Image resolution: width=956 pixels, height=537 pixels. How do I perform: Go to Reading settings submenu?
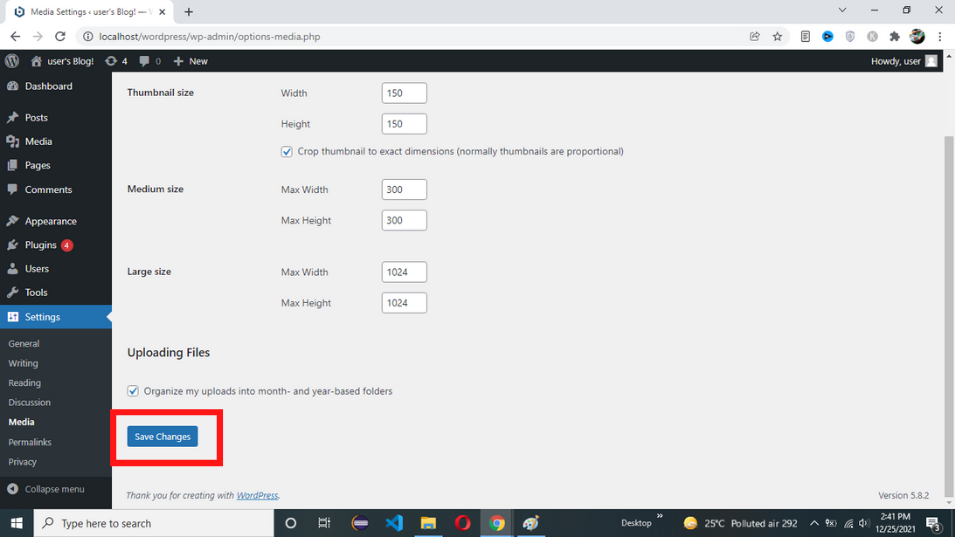point(24,383)
